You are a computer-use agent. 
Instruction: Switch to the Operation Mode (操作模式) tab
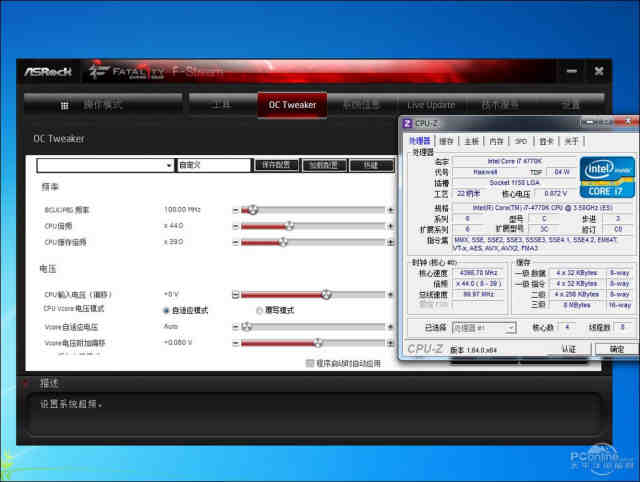(103, 105)
